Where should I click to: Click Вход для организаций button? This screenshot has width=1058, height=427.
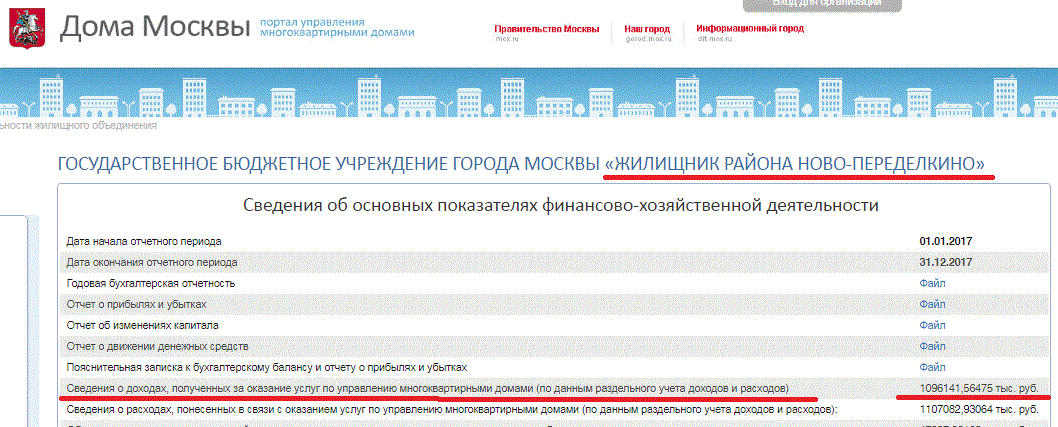(x=822, y=5)
